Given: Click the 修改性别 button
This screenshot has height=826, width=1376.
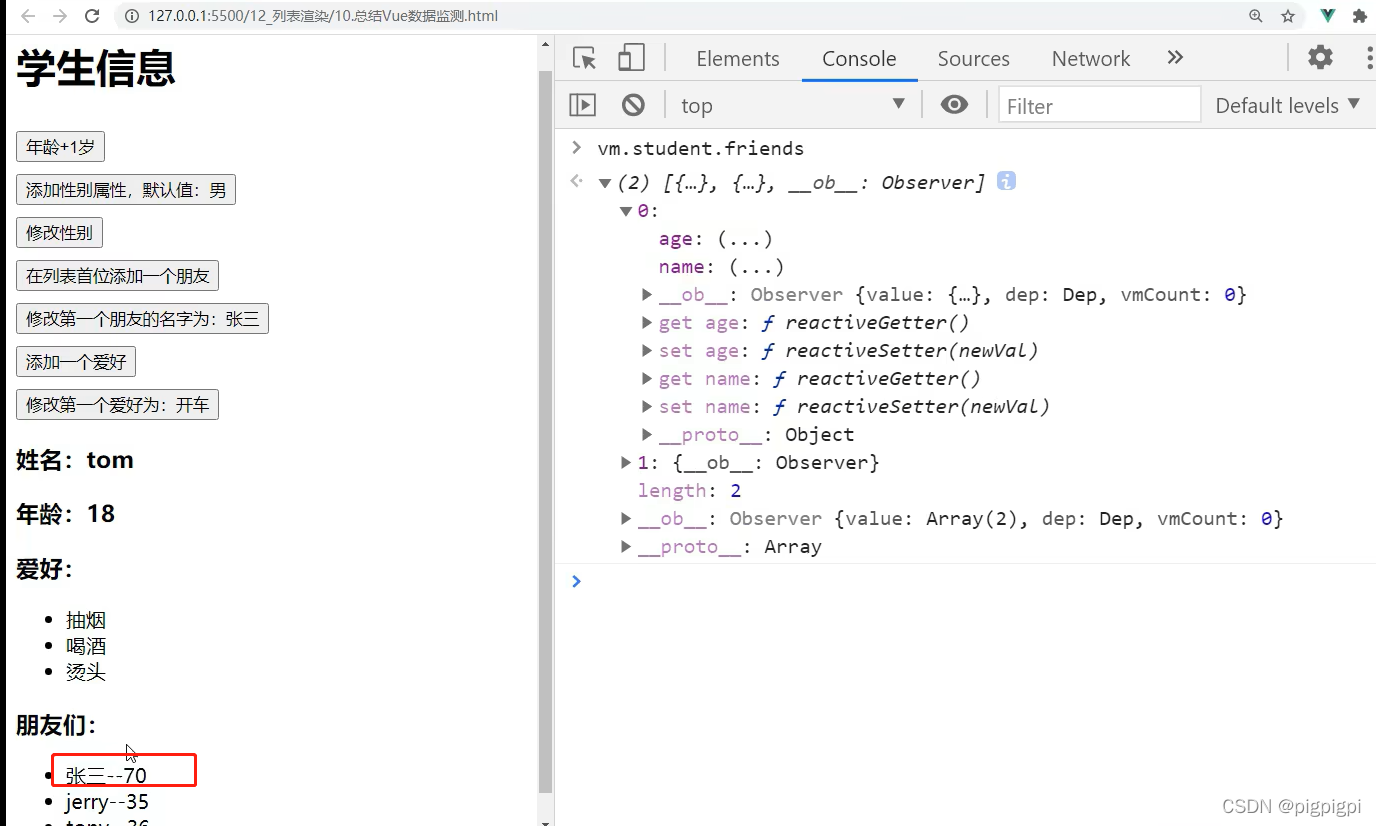Looking at the screenshot, I should [59, 233].
